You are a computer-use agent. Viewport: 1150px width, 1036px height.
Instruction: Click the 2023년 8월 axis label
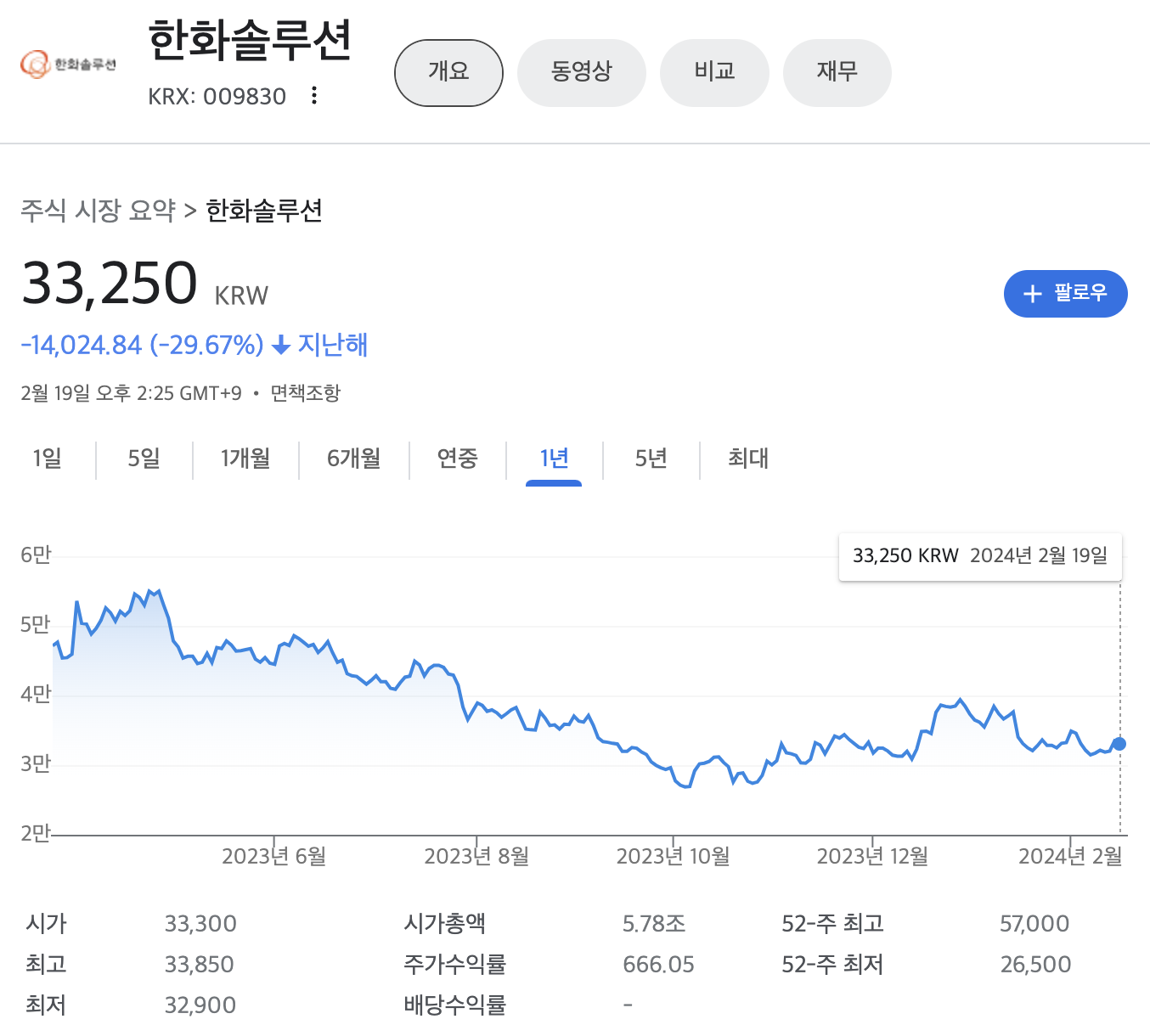pyautogui.click(x=476, y=856)
